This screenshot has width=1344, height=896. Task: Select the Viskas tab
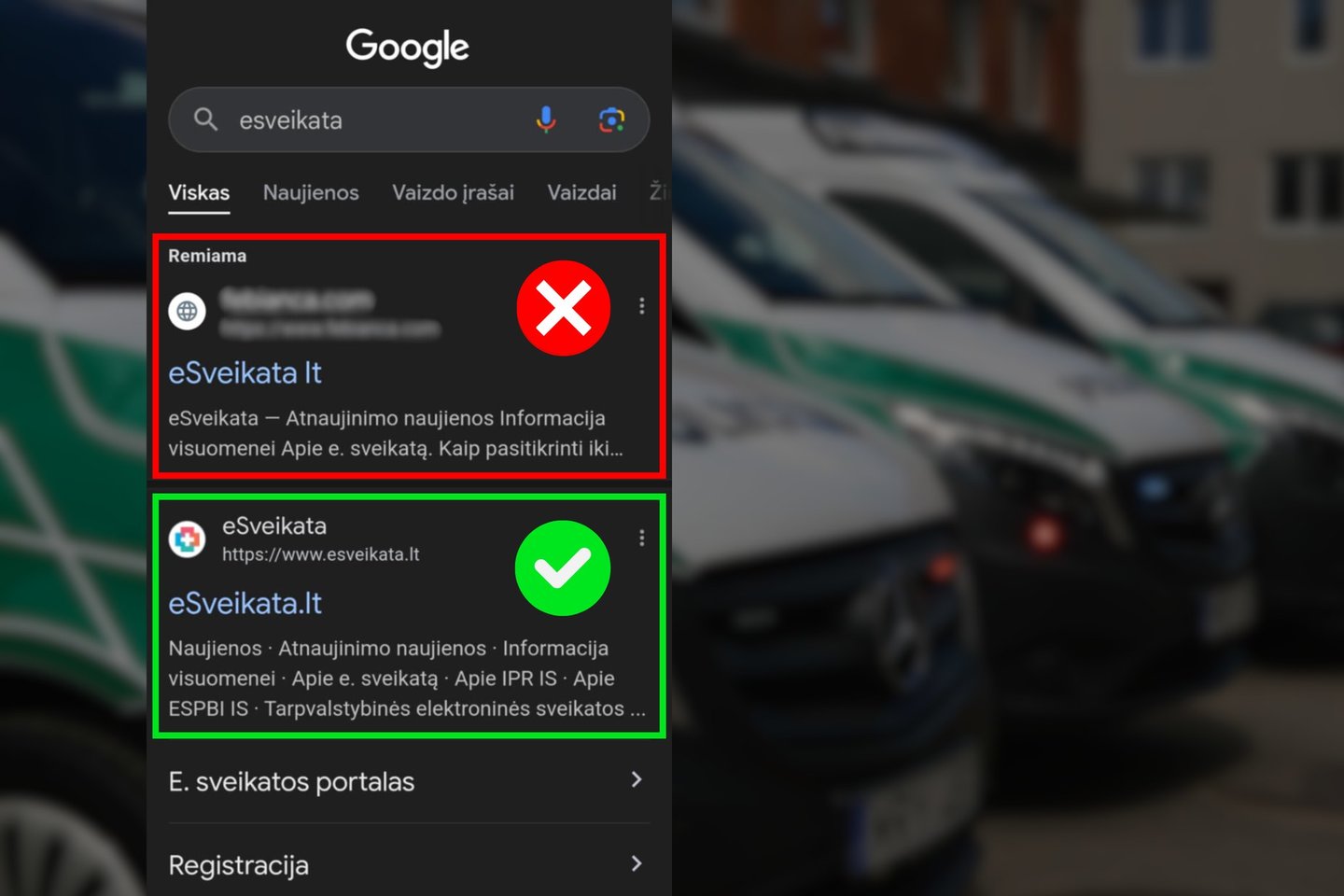199,192
